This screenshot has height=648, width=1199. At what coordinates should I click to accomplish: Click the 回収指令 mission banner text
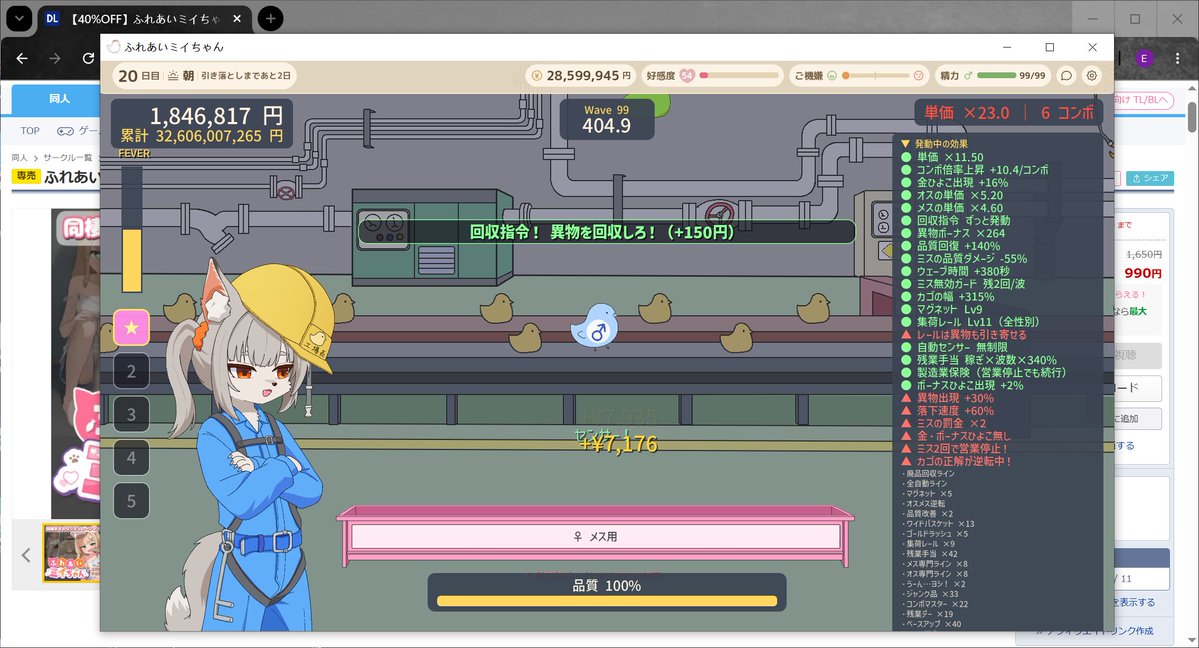pyautogui.click(x=602, y=232)
